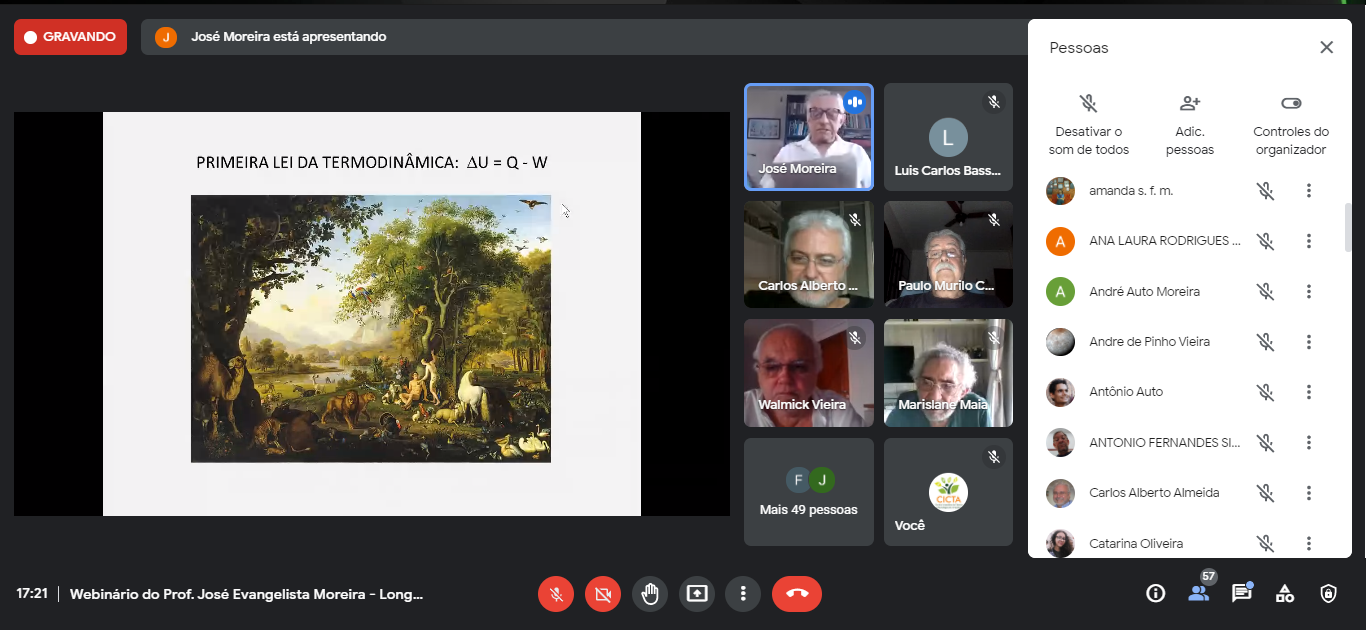Viewport: 1366px width, 630px height.
Task: Click Catarina Oliveira name in list
Action: [x=1136, y=544]
